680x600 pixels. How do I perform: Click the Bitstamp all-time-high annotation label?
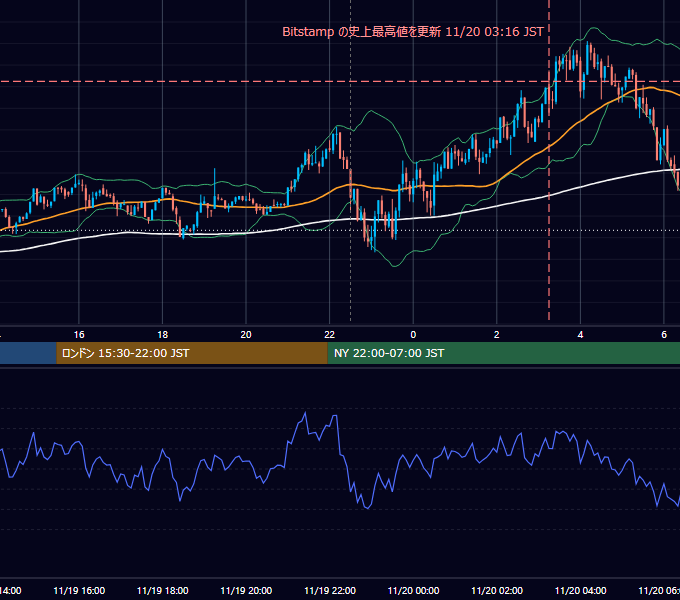(x=412, y=32)
